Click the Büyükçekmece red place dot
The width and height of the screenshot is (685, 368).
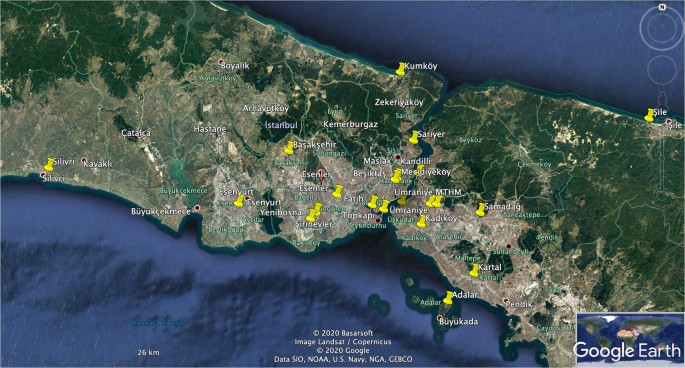pyautogui.click(x=197, y=208)
